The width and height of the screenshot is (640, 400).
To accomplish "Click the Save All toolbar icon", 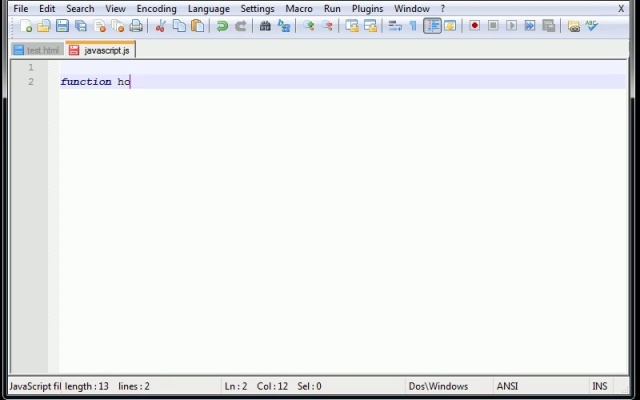I will click(x=81, y=26).
